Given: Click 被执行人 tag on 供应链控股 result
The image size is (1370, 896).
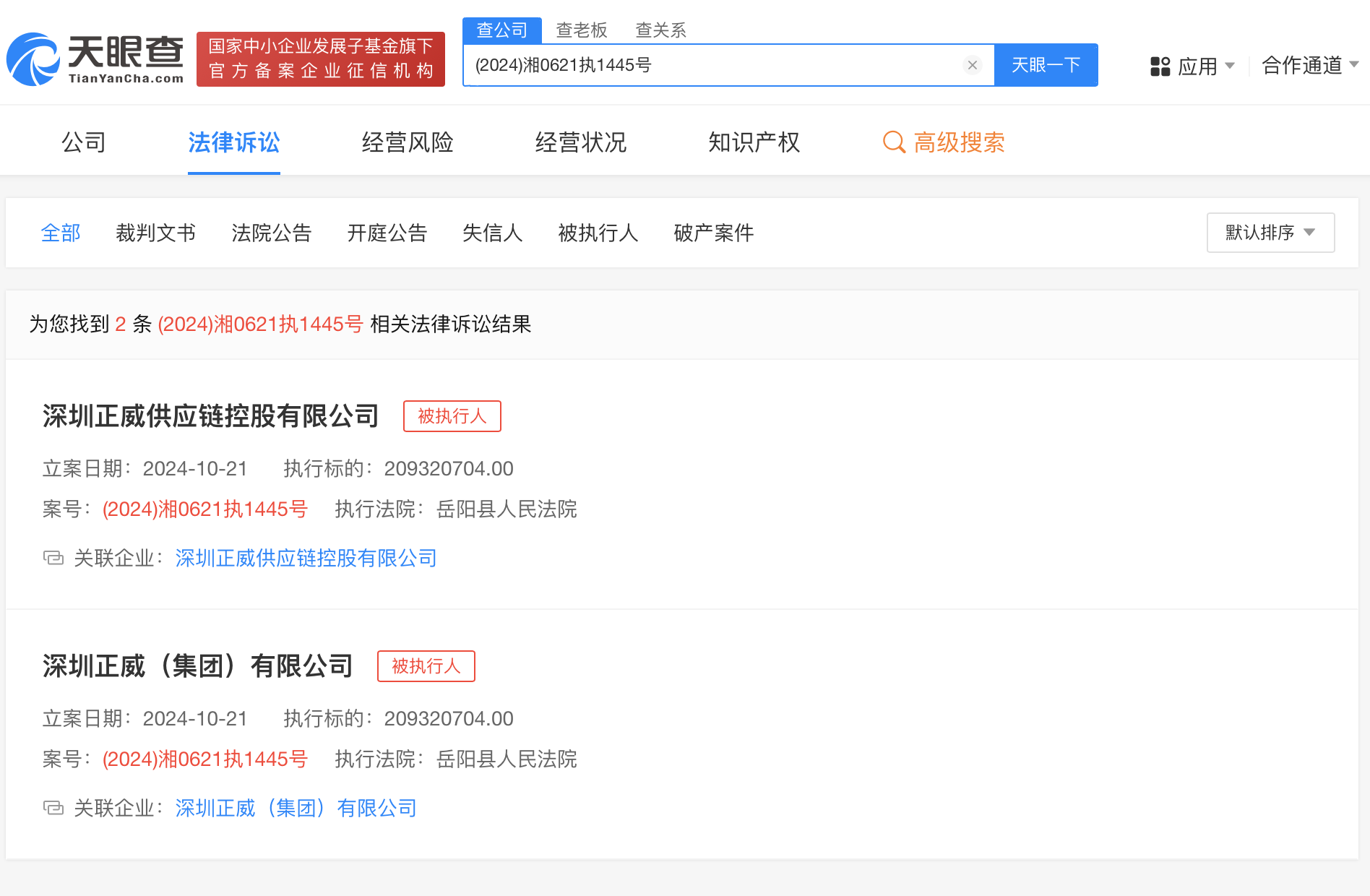Looking at the screenshot, I should pyautogui.click(x=452, y=416).
